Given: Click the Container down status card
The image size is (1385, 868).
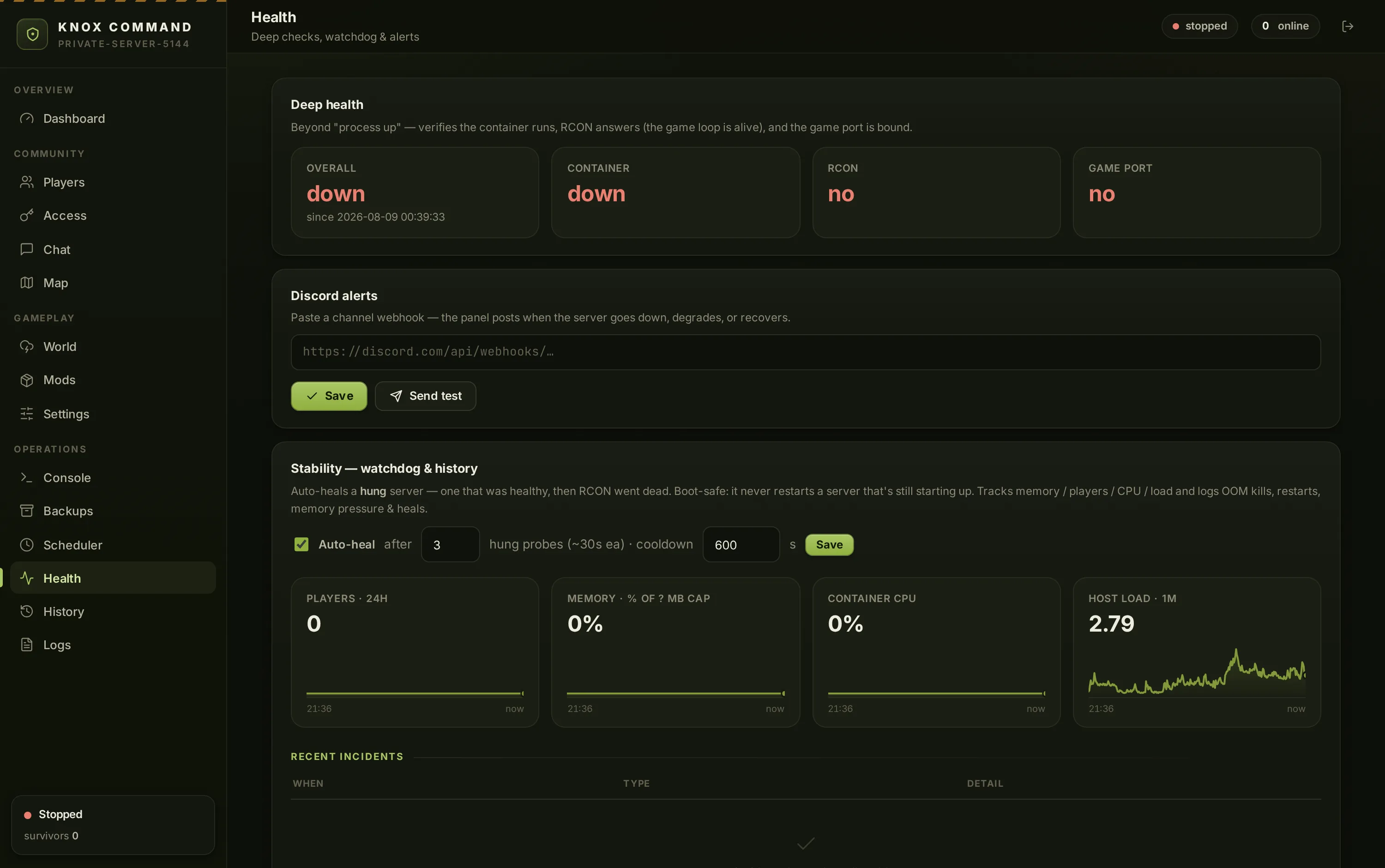Looking at the screenshot, I should coord(675,193).
